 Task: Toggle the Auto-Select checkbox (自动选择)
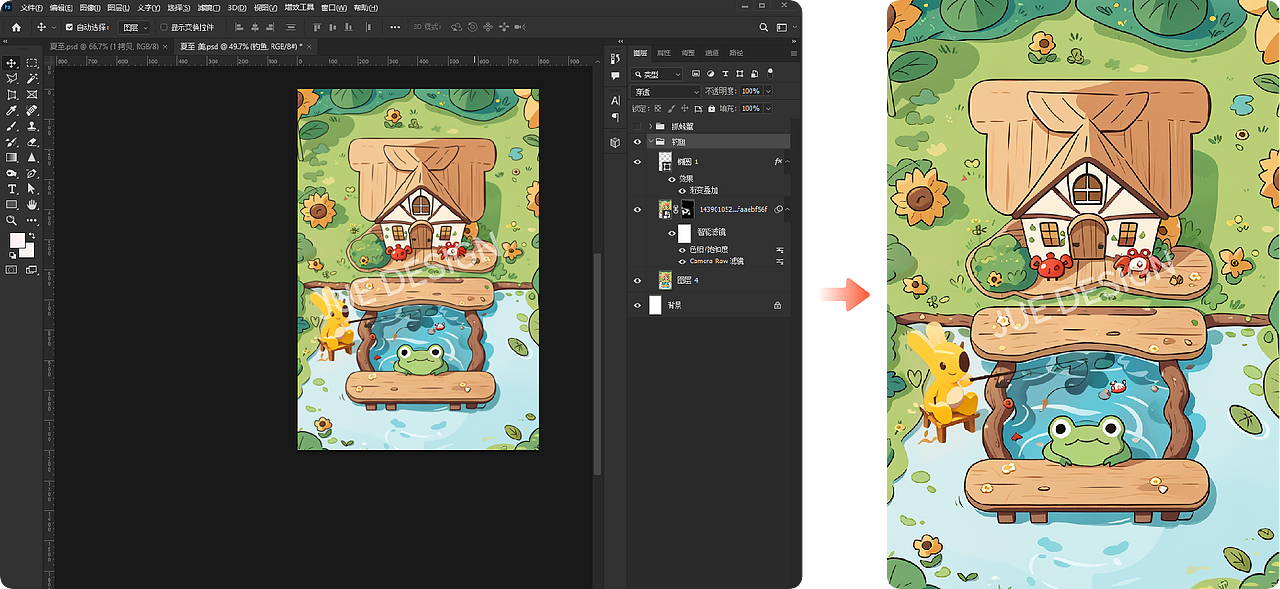coord(69,27)
